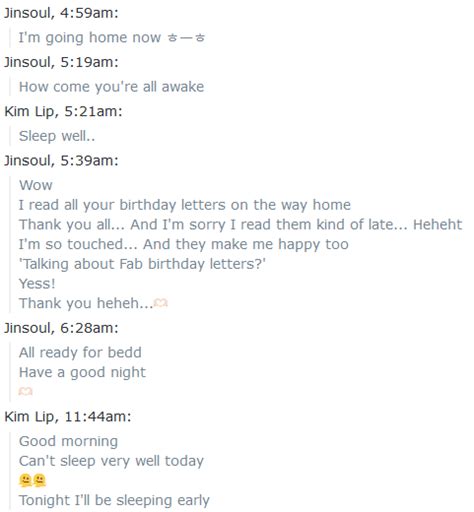Click the message 'How come you're all awake'

111,87
